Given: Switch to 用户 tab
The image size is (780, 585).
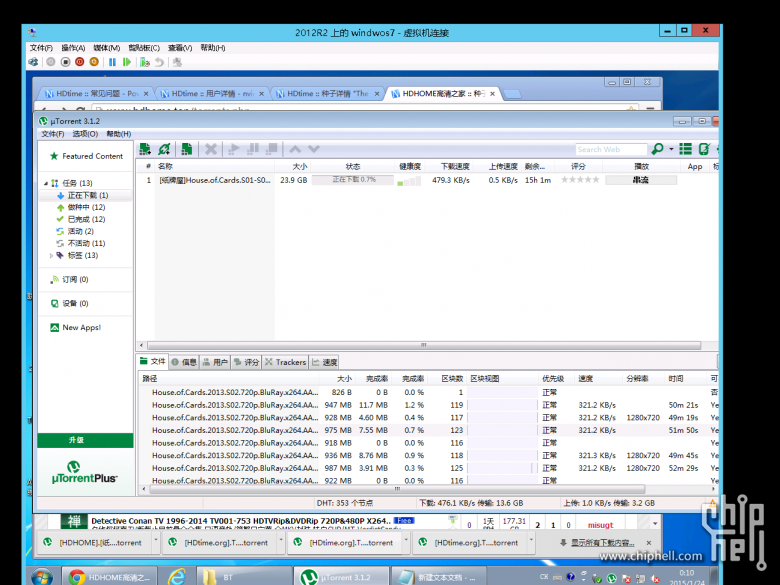Looking at the screenshot, I should (x=215, y=362).
